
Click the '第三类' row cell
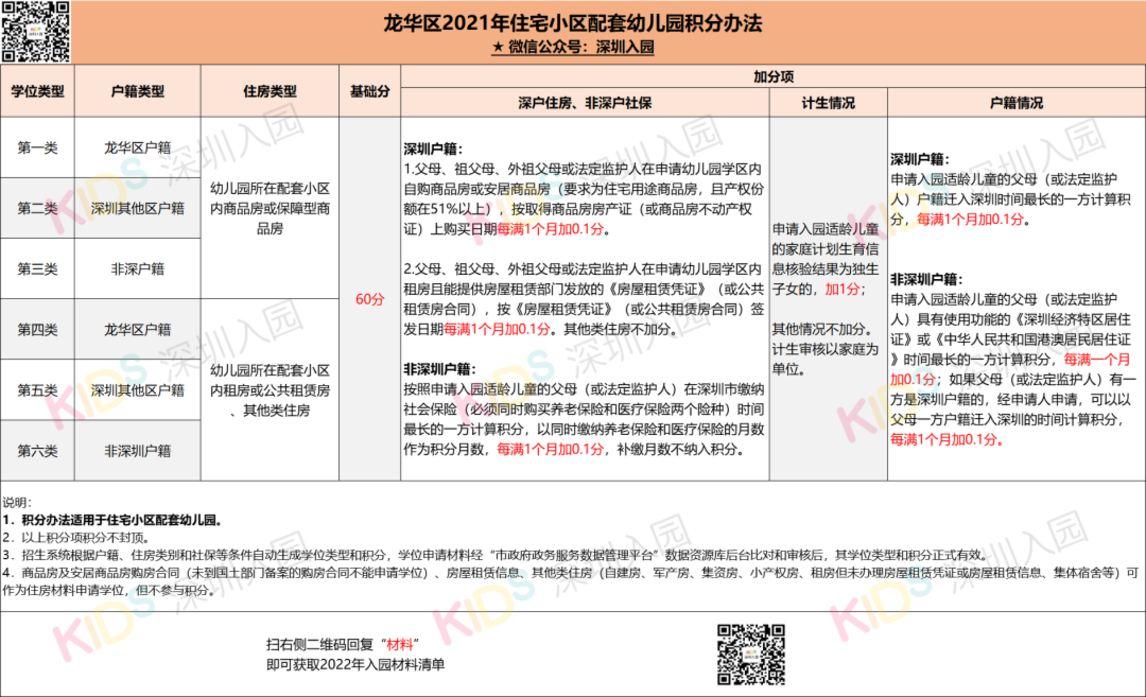[37, 269]
